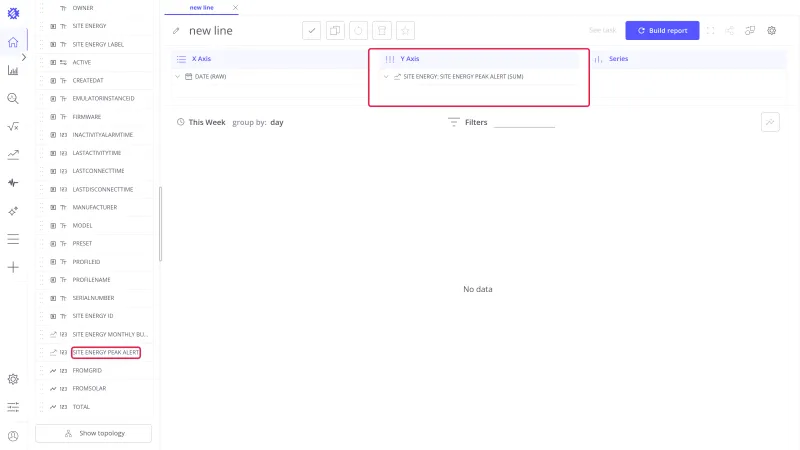Image resolution: width=800 pixels, height=450 pixels.
Task: Open the Home icon in sidebar
Action: 13,42
